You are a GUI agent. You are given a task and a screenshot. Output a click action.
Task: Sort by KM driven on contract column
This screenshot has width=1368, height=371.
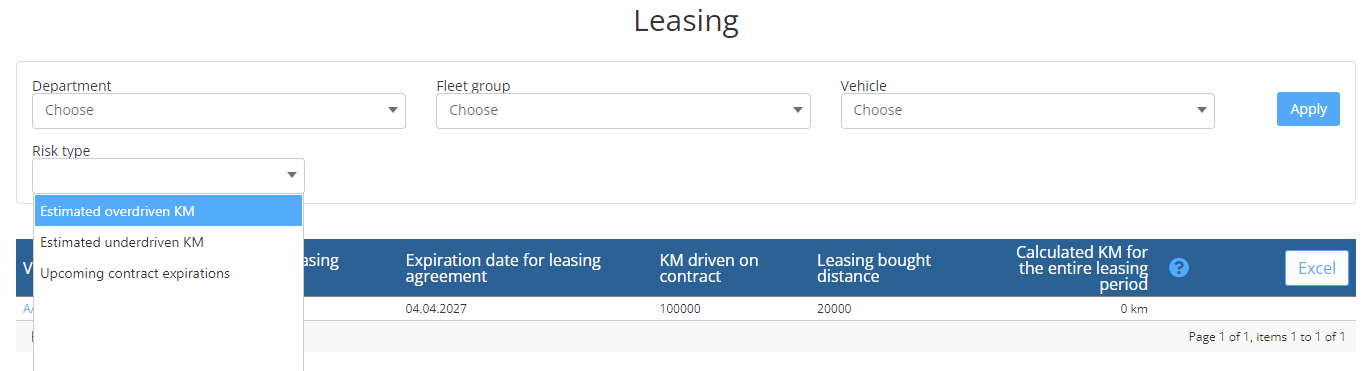(x=709, y=268)
